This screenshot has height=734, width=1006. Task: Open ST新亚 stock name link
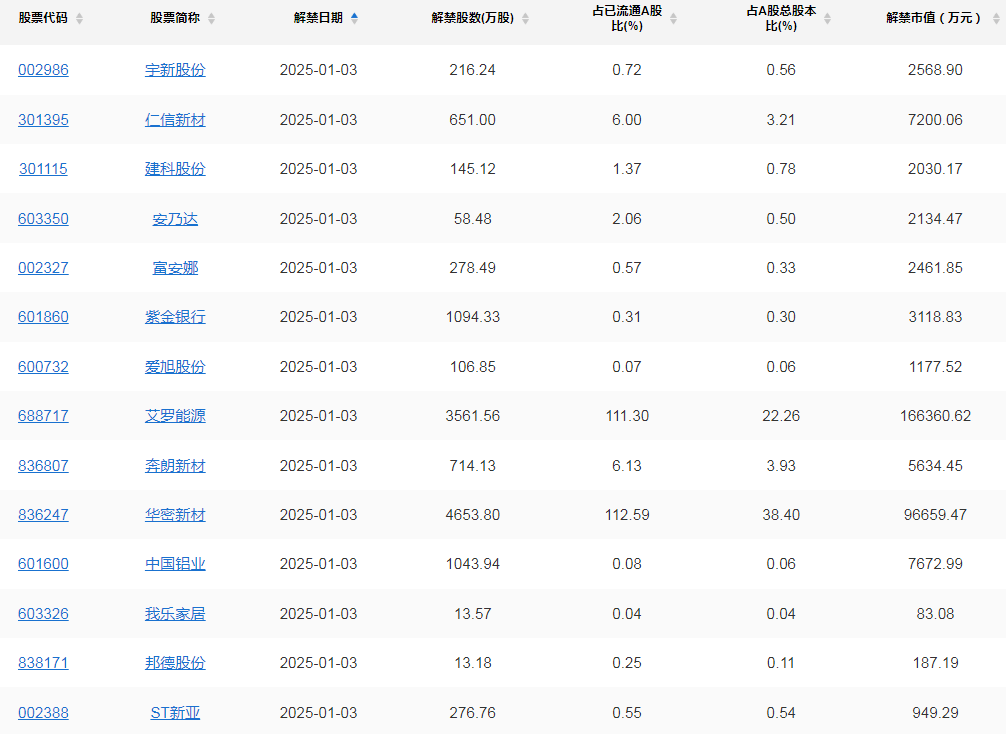(175, 713)
